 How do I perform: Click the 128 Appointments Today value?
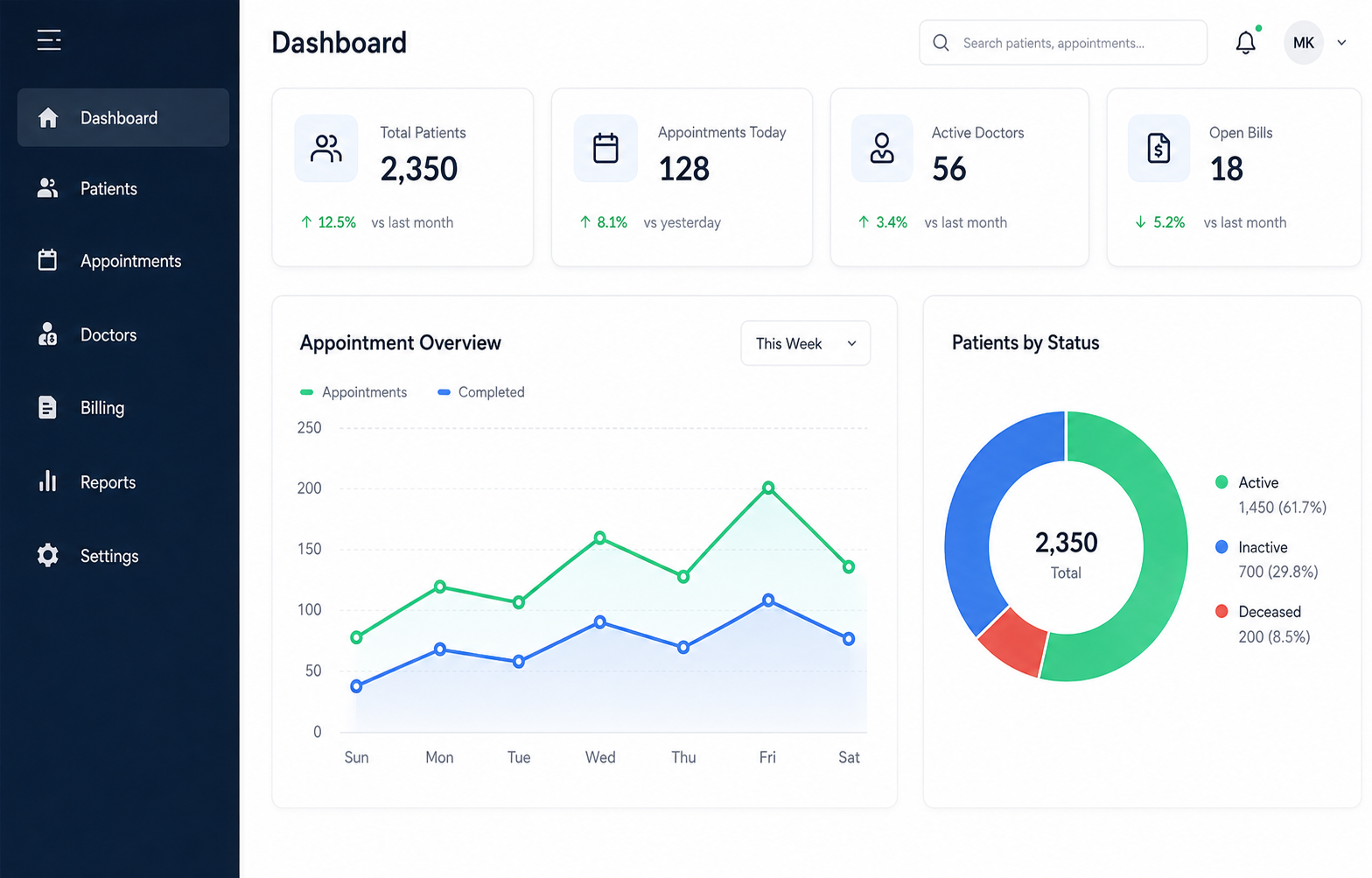pyautogui.click(x=684, y=169)
